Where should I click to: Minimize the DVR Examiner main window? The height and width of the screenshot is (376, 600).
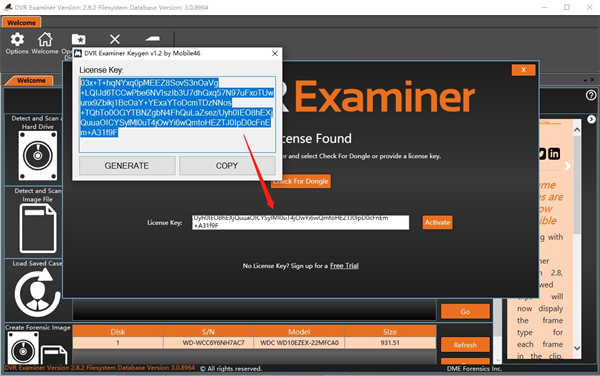(x=545, y=7)
